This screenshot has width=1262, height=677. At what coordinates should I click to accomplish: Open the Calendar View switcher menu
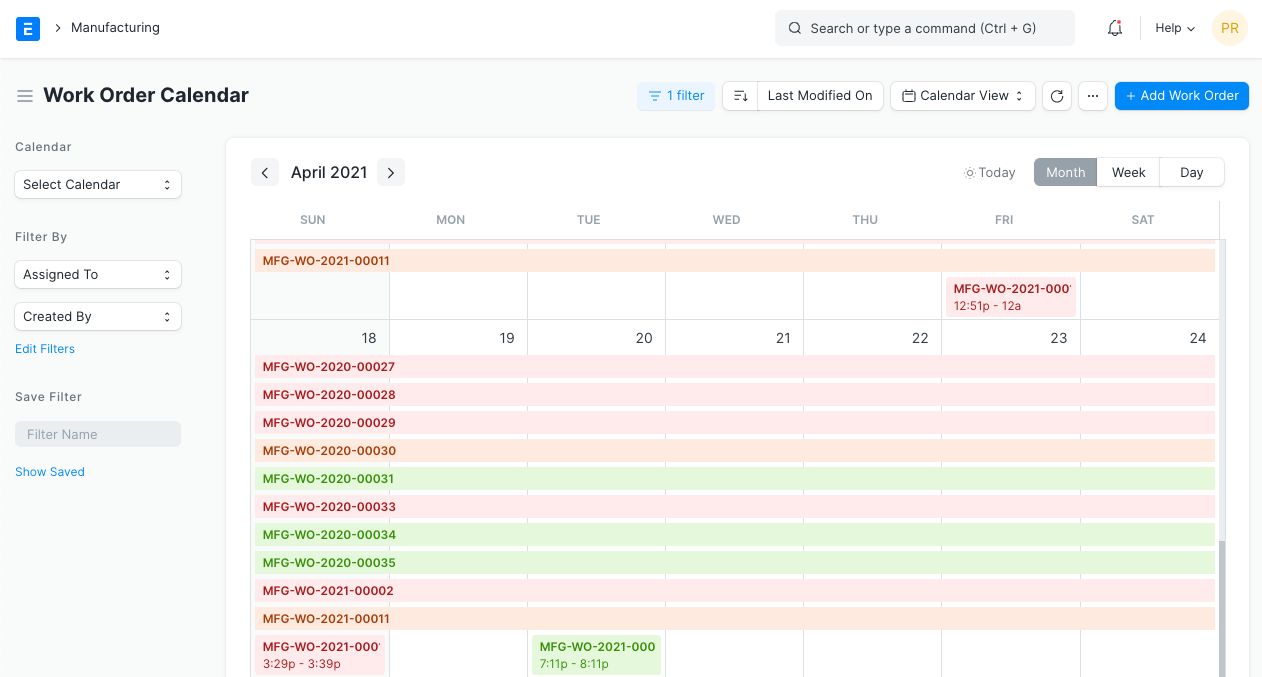click(962, 96)
